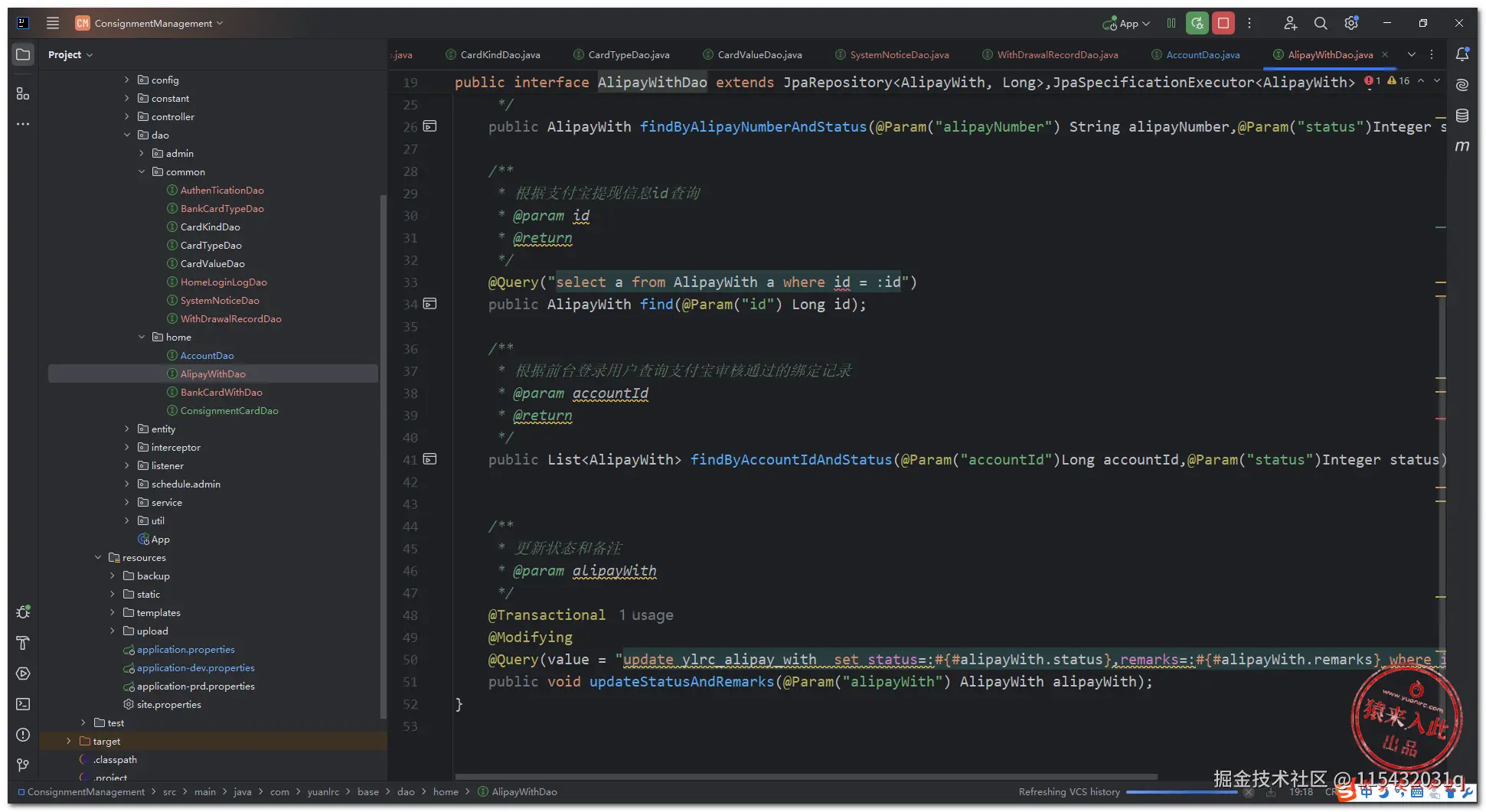Open site.properties file
This screenshot has width=1486, height=812.
coord(168,704)
